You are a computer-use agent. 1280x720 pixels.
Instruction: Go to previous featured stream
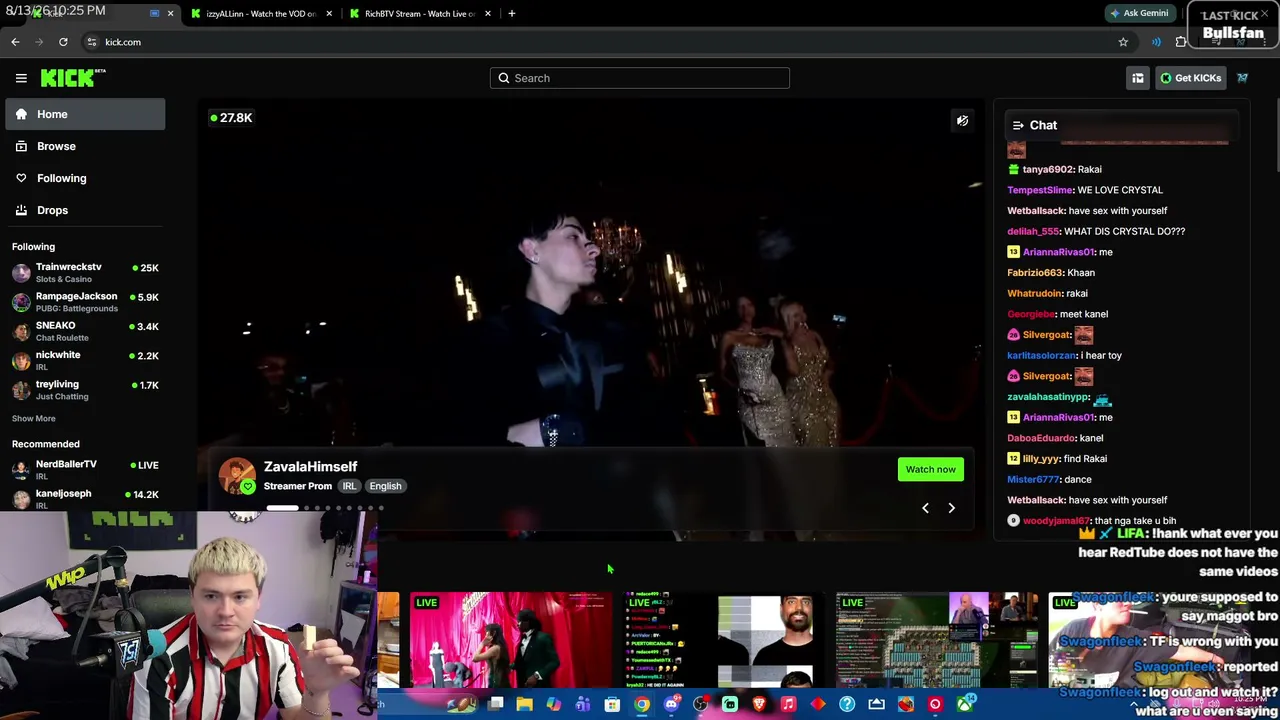925,508
